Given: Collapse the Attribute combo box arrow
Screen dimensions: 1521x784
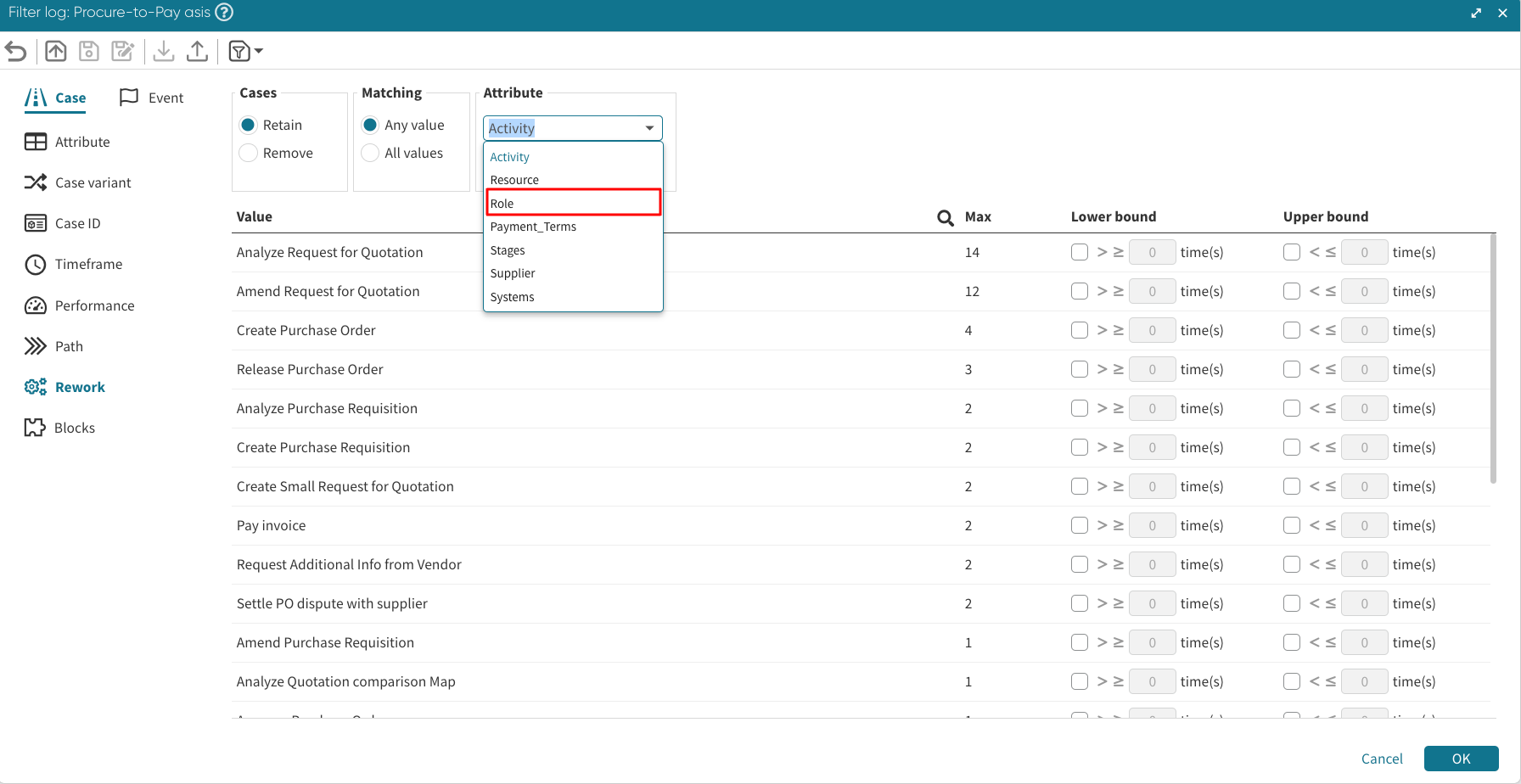Looking at the screenshot, I should [649, 128].
